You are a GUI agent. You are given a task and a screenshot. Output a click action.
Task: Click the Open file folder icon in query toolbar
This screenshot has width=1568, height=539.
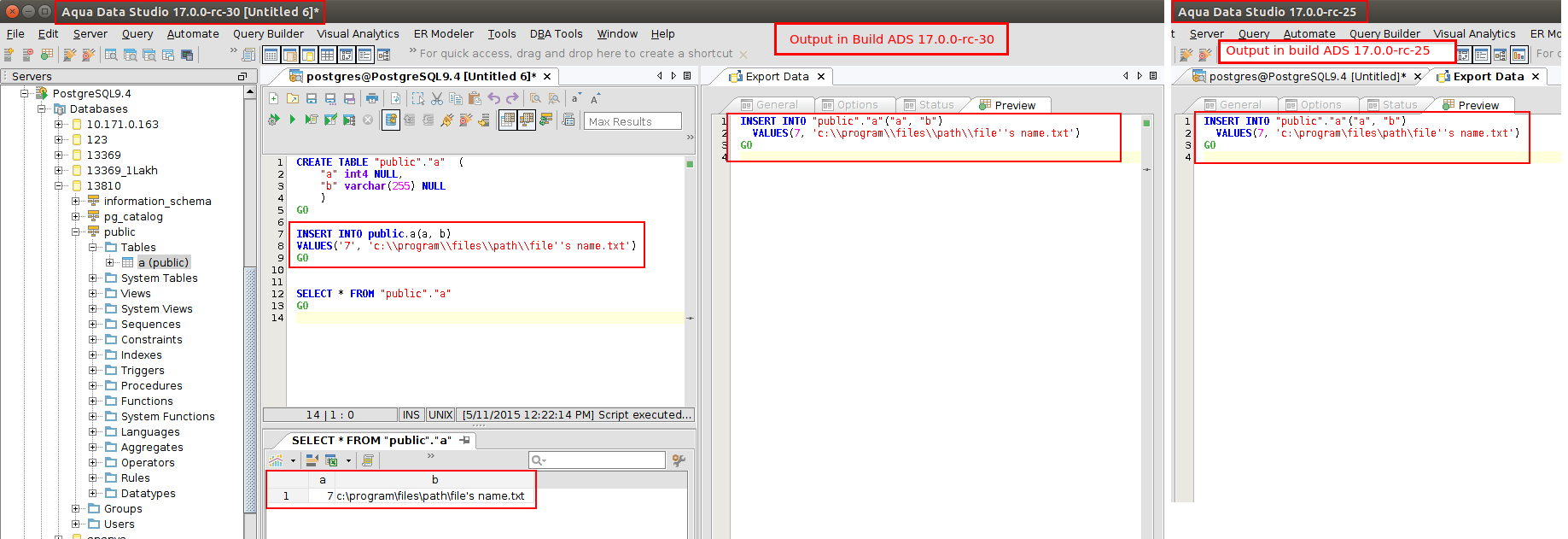293,98
